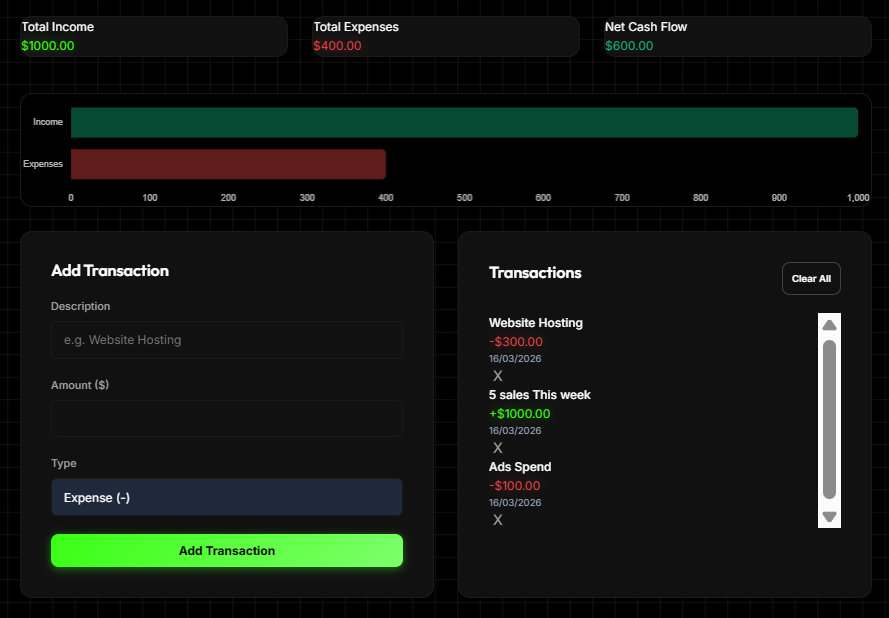Click the red Expenses bar in chart
Image resolution: width=889 pixels, height=618 pixels.
[228, 164]
